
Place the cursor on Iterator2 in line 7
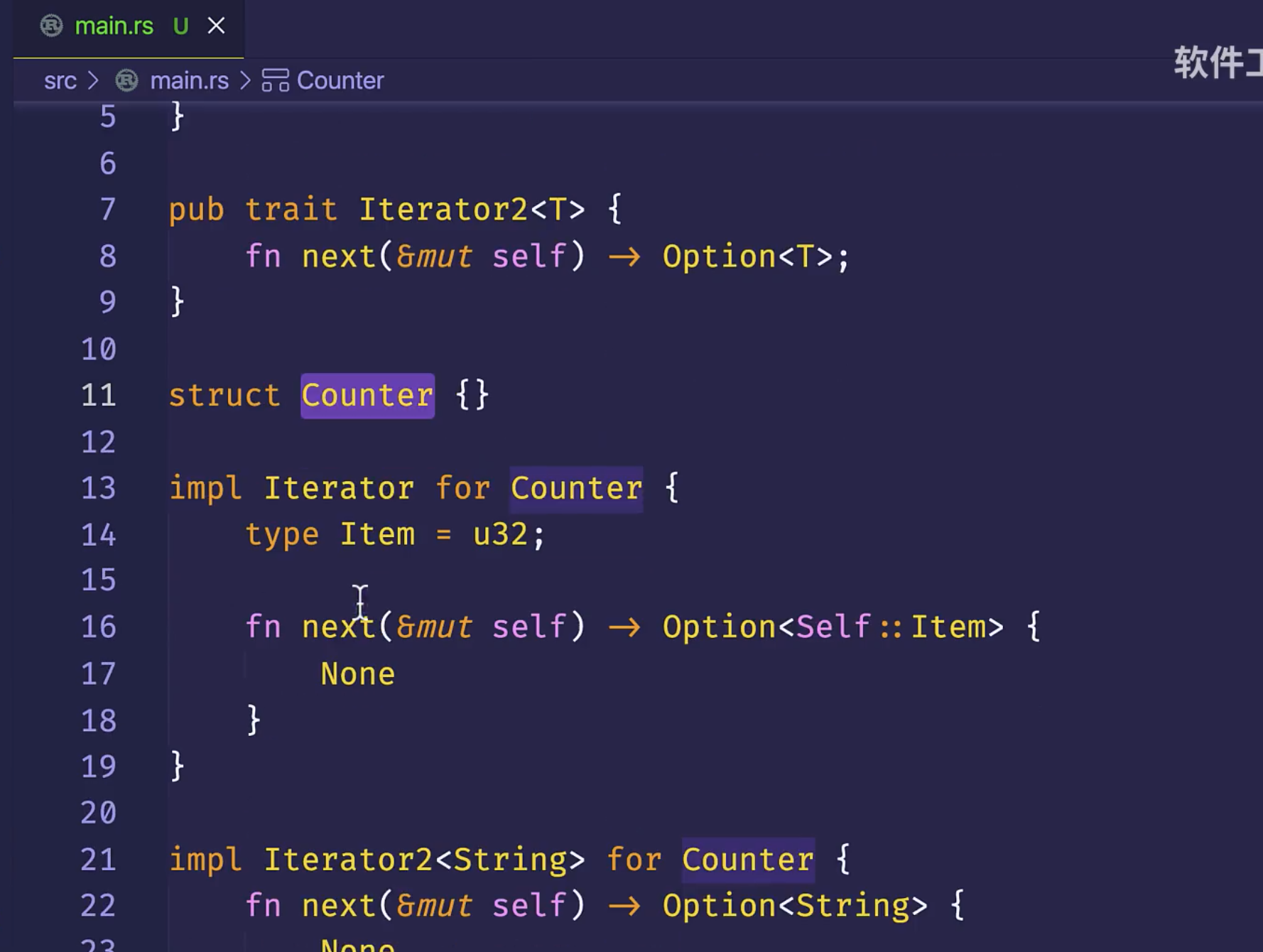coord(443,210)
